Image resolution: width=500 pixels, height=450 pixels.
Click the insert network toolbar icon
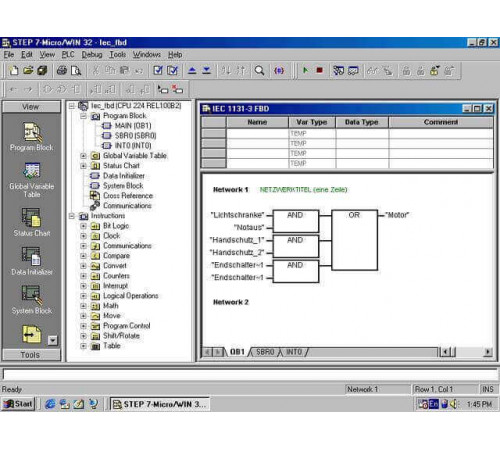163,89
